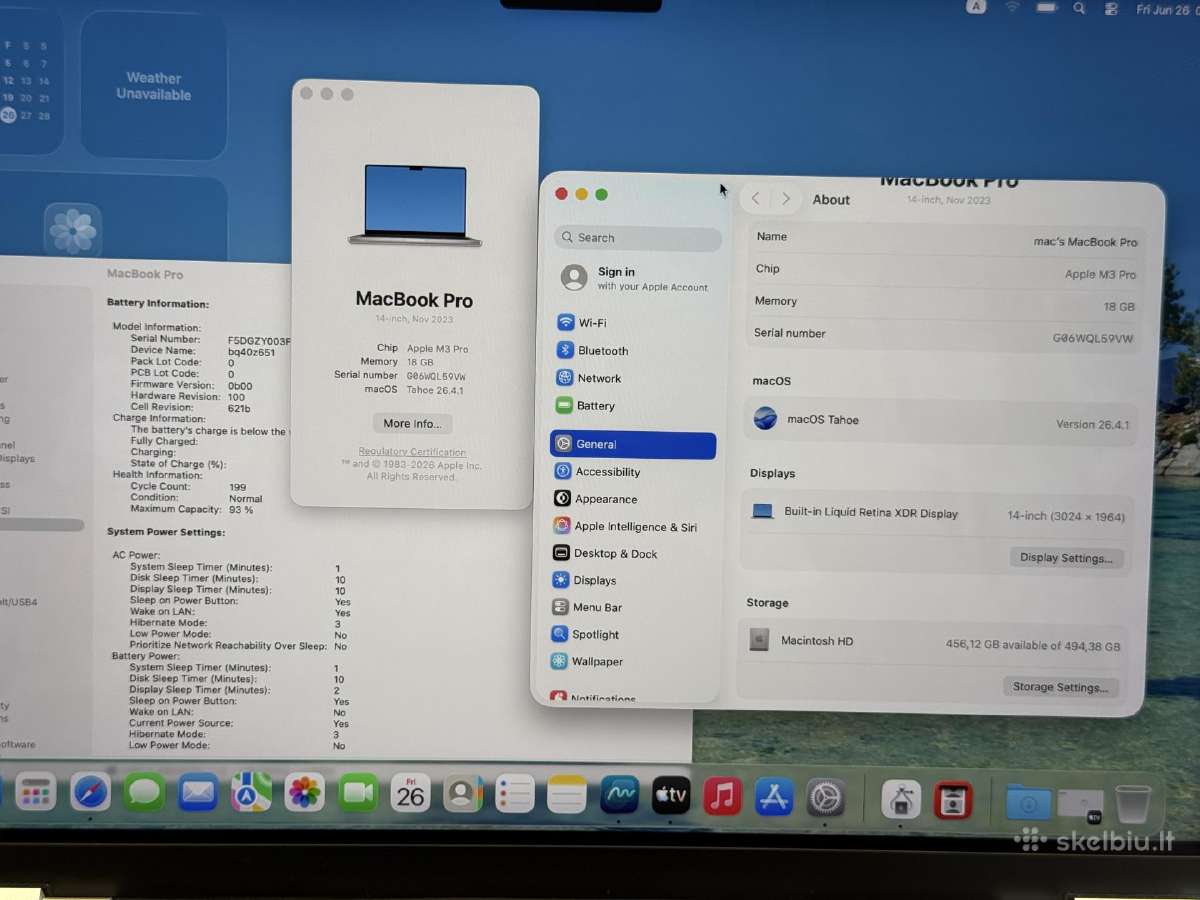Click the Display Settings... button
1200x900 pixels.
click(x=1066, y=558)
